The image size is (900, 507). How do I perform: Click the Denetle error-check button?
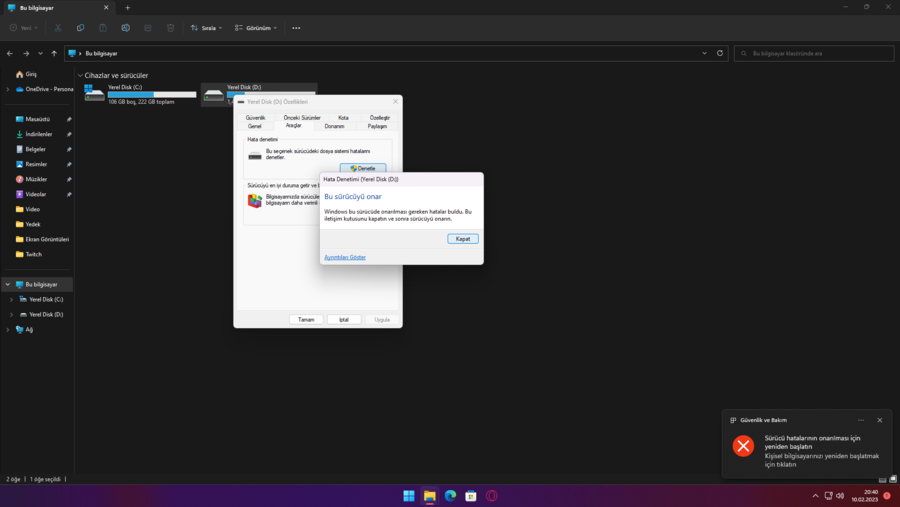pos(363,168)
